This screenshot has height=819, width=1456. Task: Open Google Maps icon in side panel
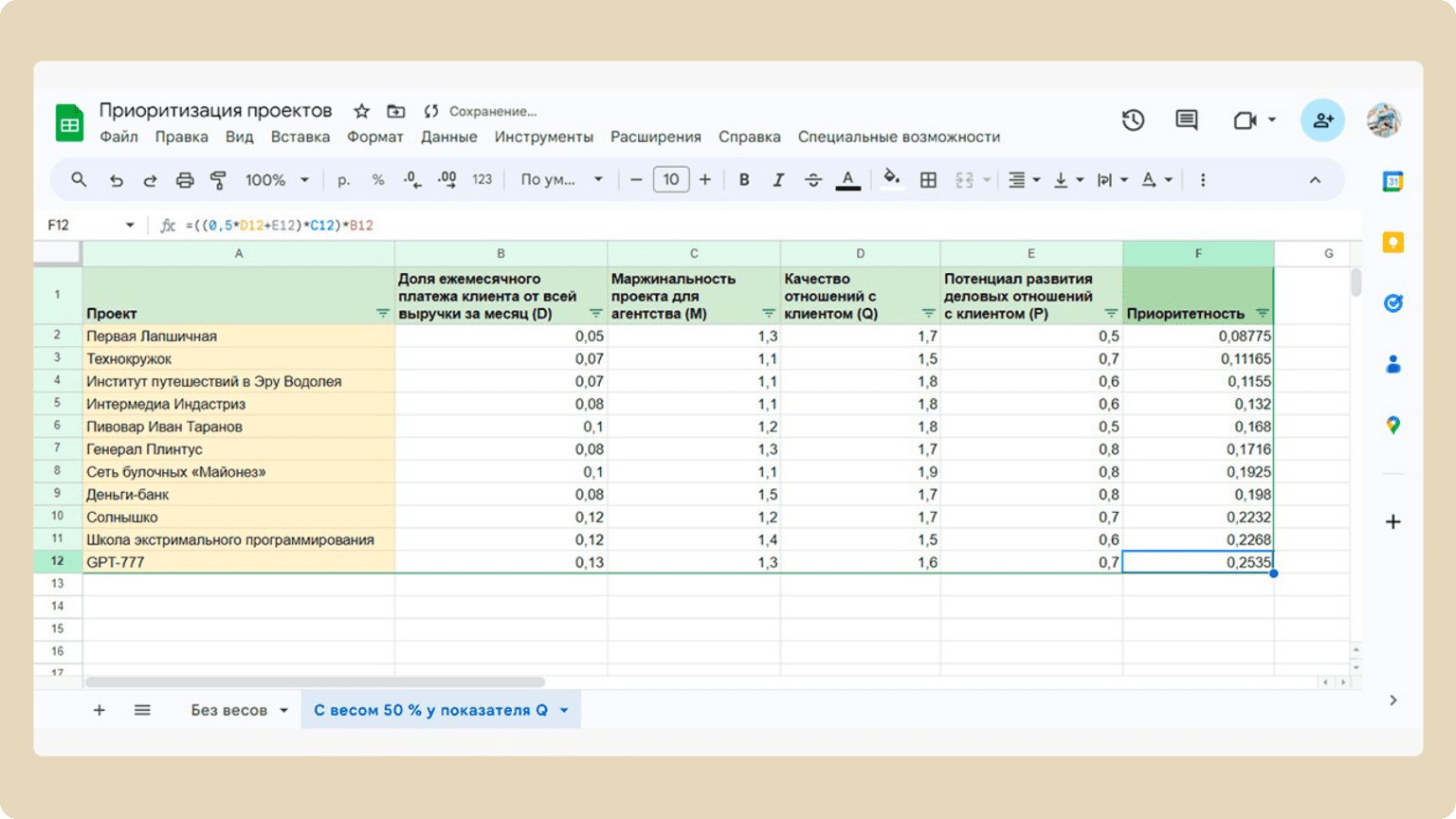click(x=1392, y=426)
